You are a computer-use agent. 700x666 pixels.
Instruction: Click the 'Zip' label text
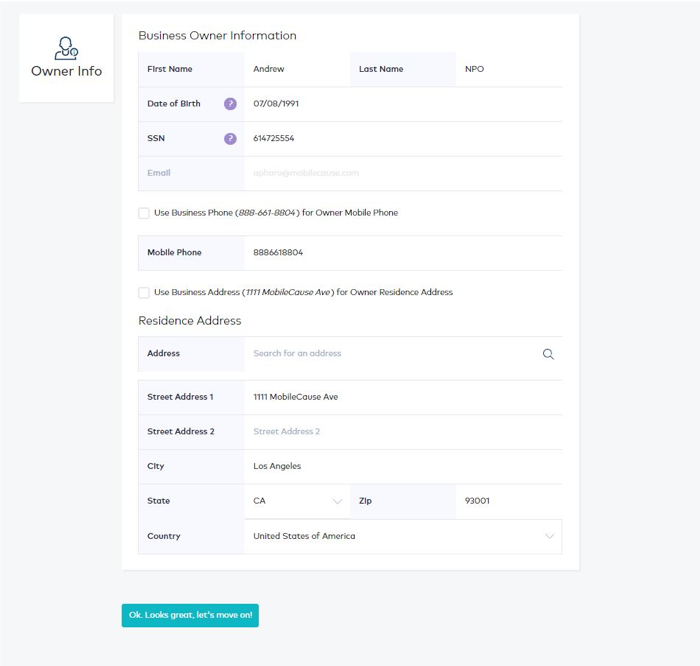[365, 501]
